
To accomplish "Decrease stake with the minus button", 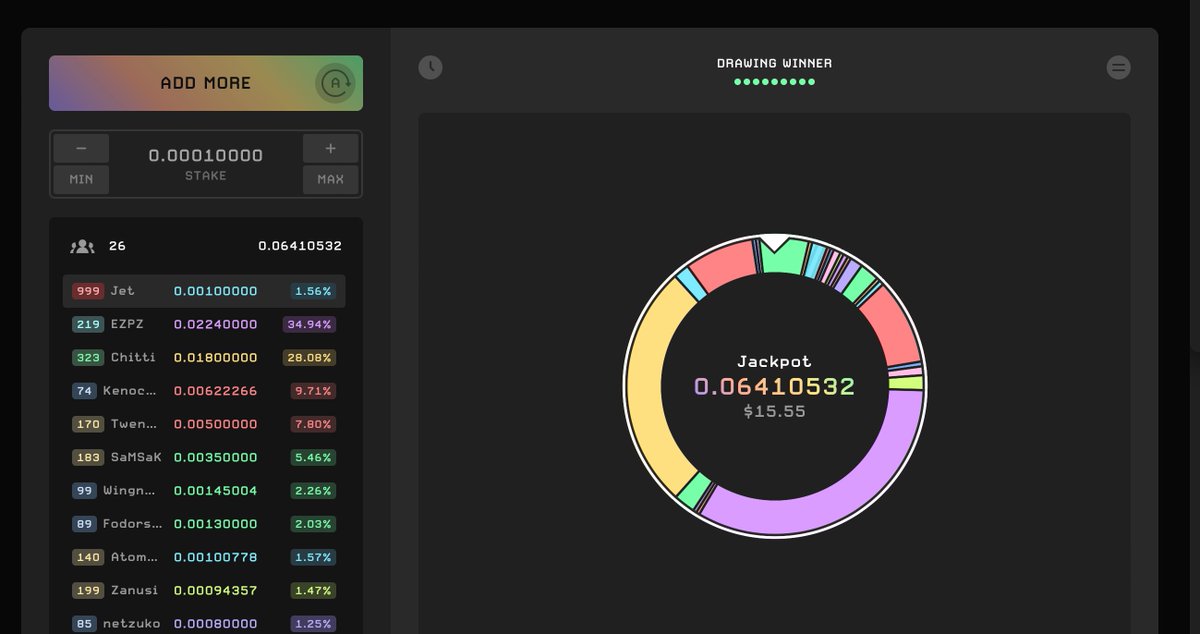I will coord(81,148).
